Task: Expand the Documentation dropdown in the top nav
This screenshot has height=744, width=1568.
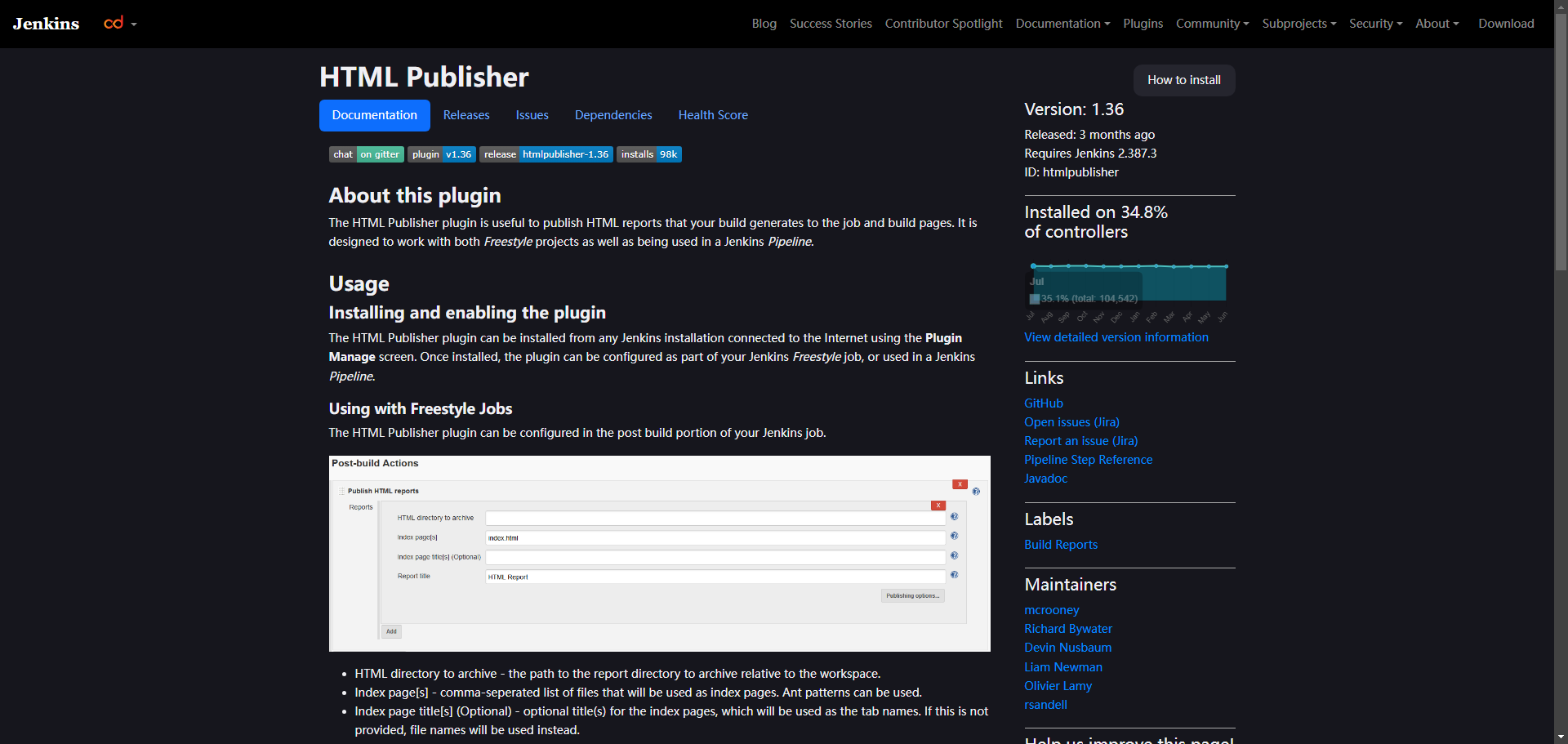Action: point(1062,24)
